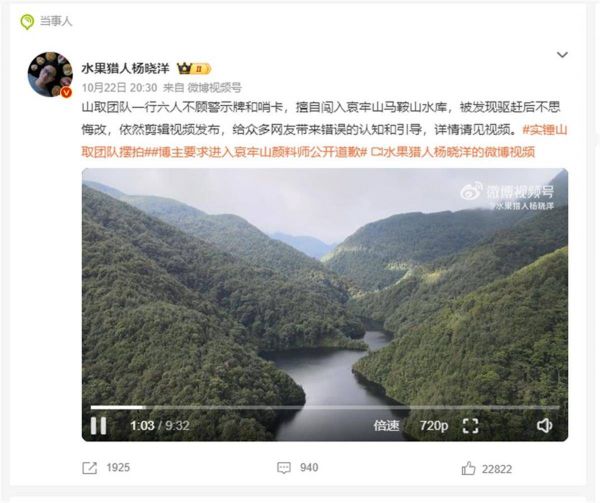The height and width of the screenshot is (503, 600).
Task: Click the 微博视频号 source link
Action: [x=214, y=88]
